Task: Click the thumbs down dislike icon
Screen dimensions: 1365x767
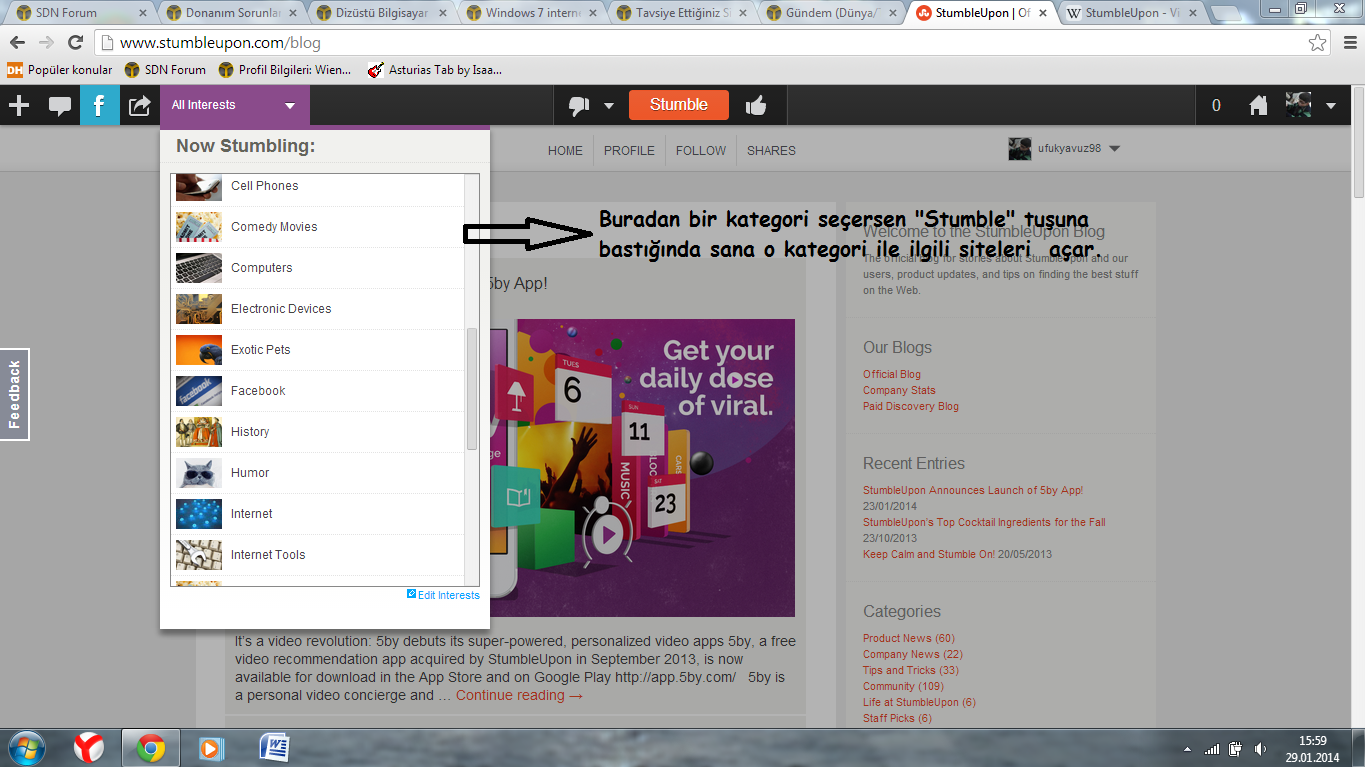Action: pyautogui.click(x=579, y=105)
